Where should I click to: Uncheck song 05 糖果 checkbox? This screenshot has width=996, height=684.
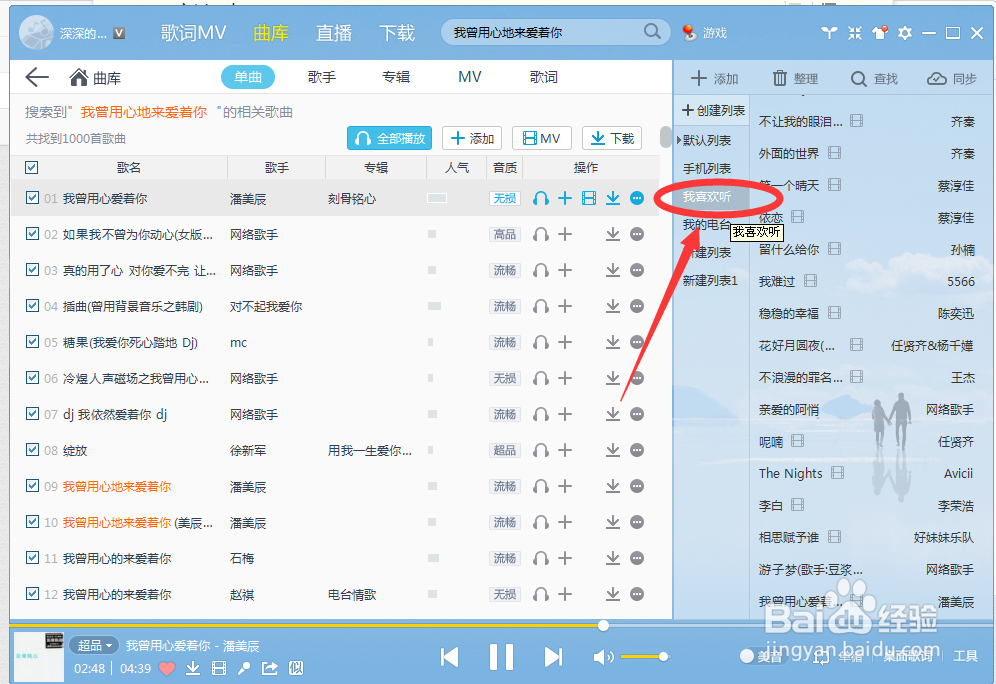coord(32,342)
